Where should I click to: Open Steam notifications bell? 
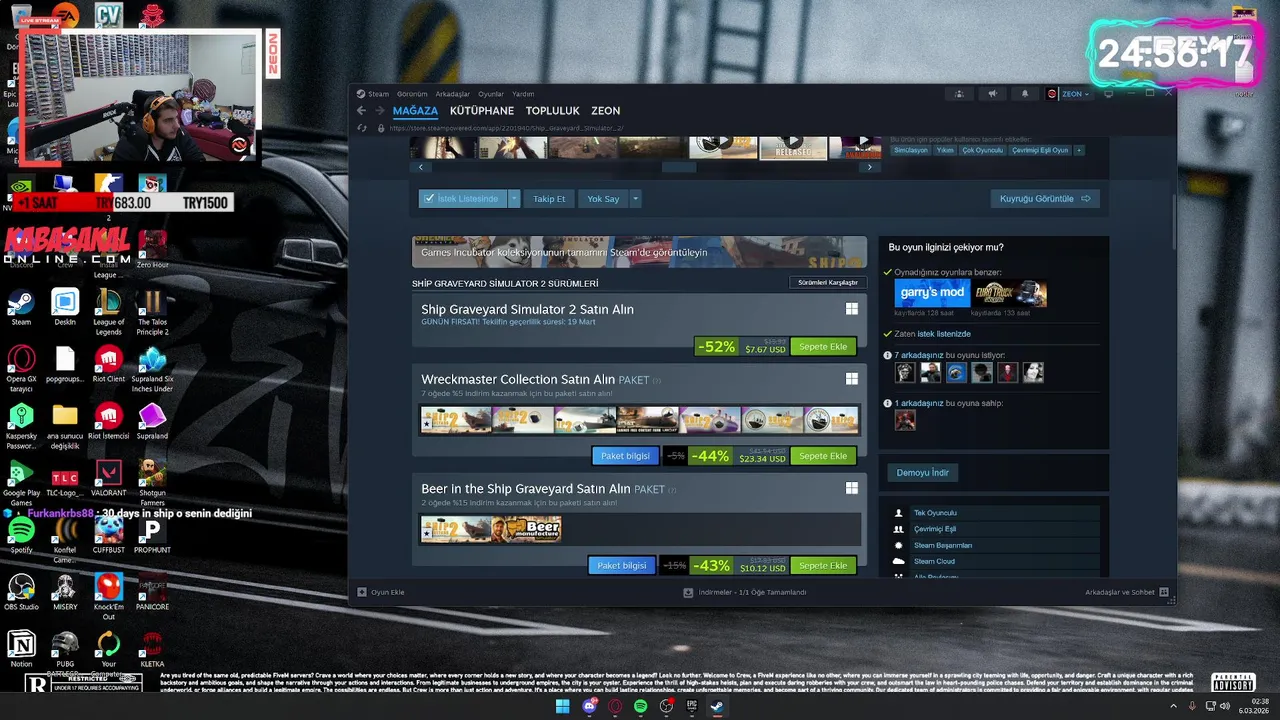coord(1024,94)
